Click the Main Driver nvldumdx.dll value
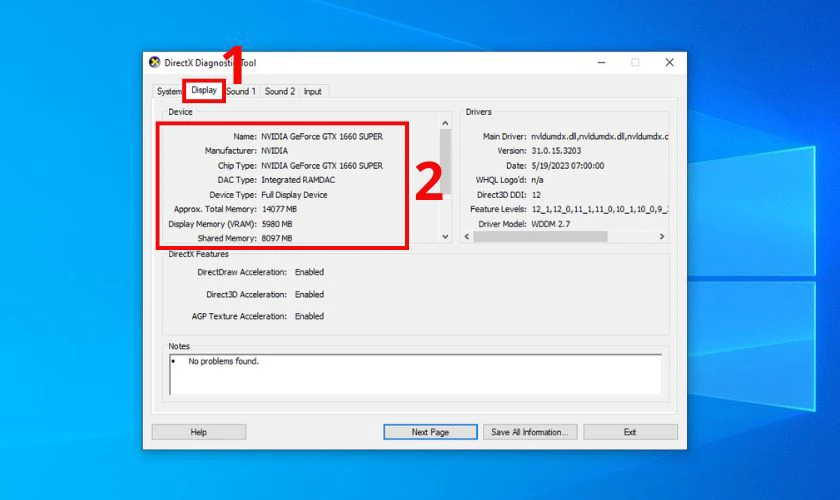Screen dimensions: 840x500 [x=599, y=137]
